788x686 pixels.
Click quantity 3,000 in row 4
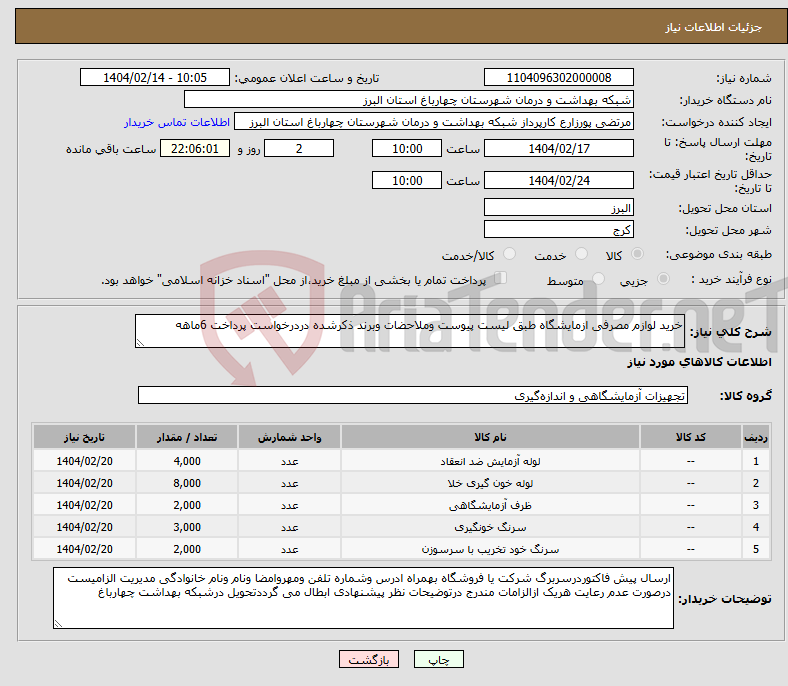pos(187,527)
